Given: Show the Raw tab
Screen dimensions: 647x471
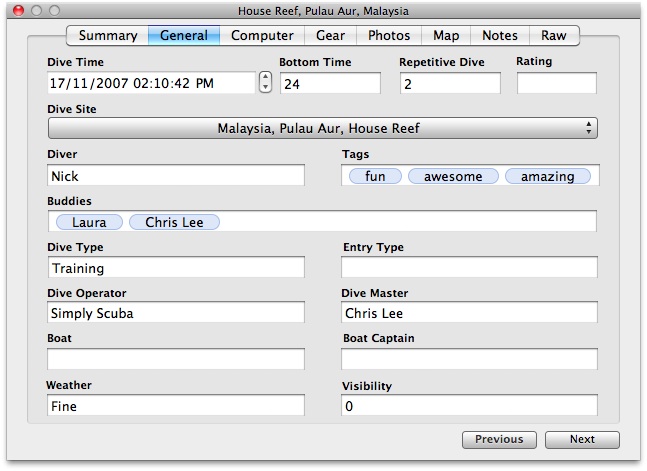Looking at the screenshot, I should coord(554,36).
